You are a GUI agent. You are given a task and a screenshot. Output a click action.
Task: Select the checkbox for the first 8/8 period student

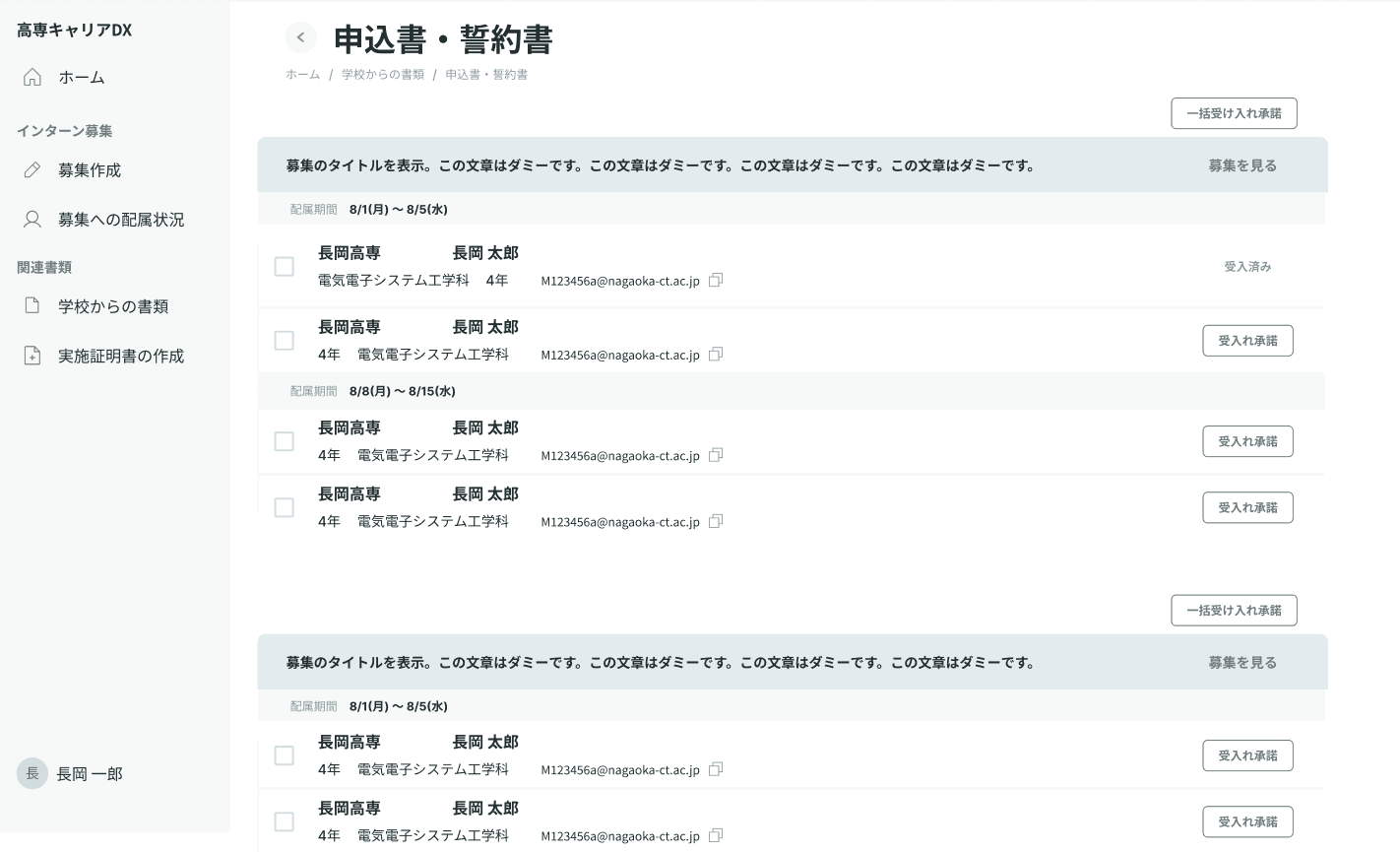[x=285, y=441]
